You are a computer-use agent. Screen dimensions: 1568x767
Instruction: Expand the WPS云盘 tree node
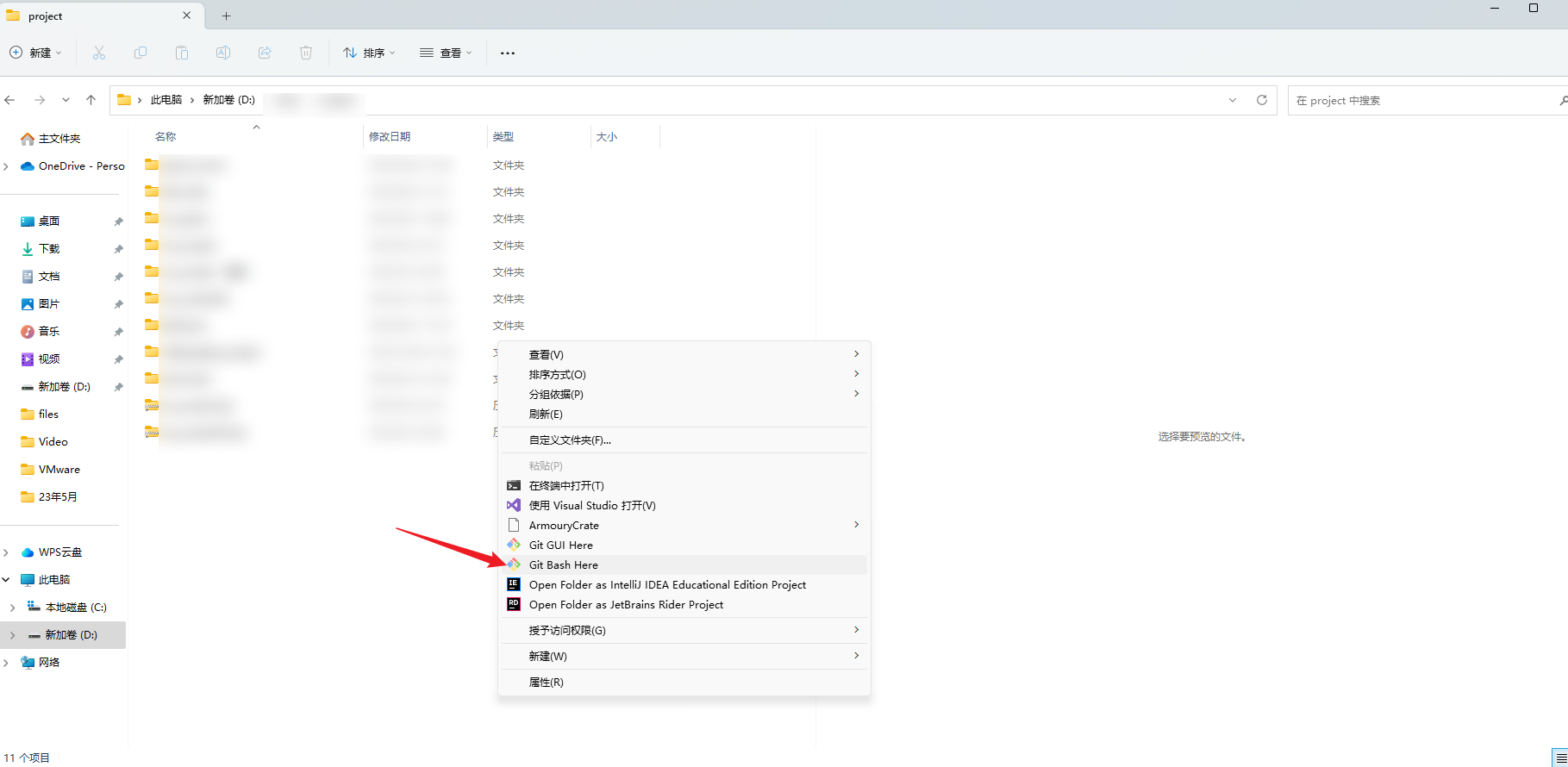(7, 552)
